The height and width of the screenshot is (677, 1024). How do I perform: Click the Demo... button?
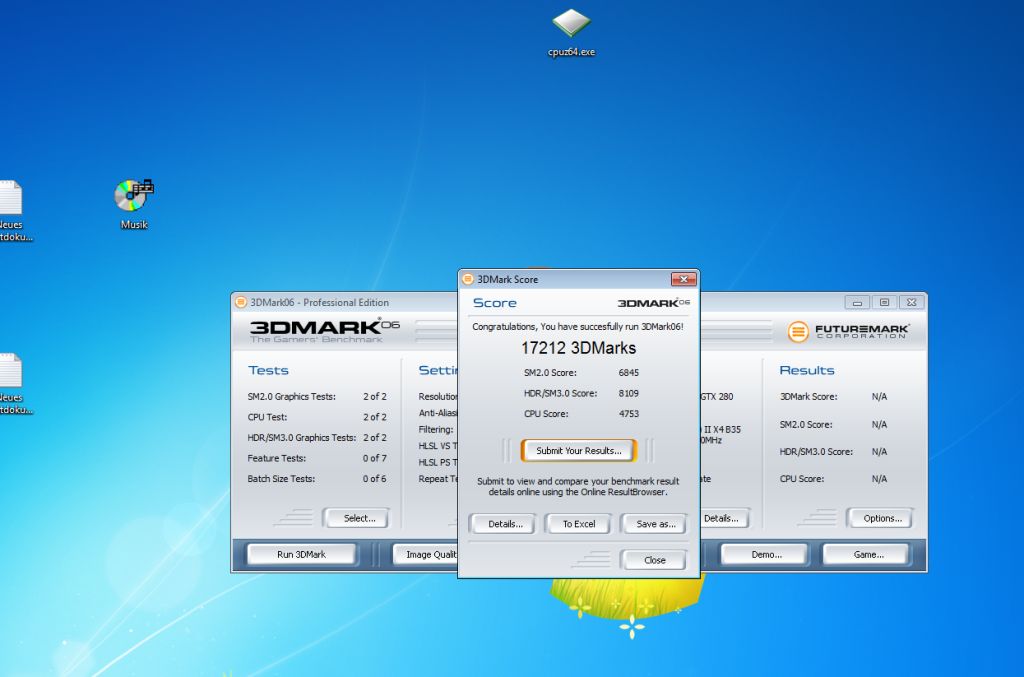coord(766,554)
